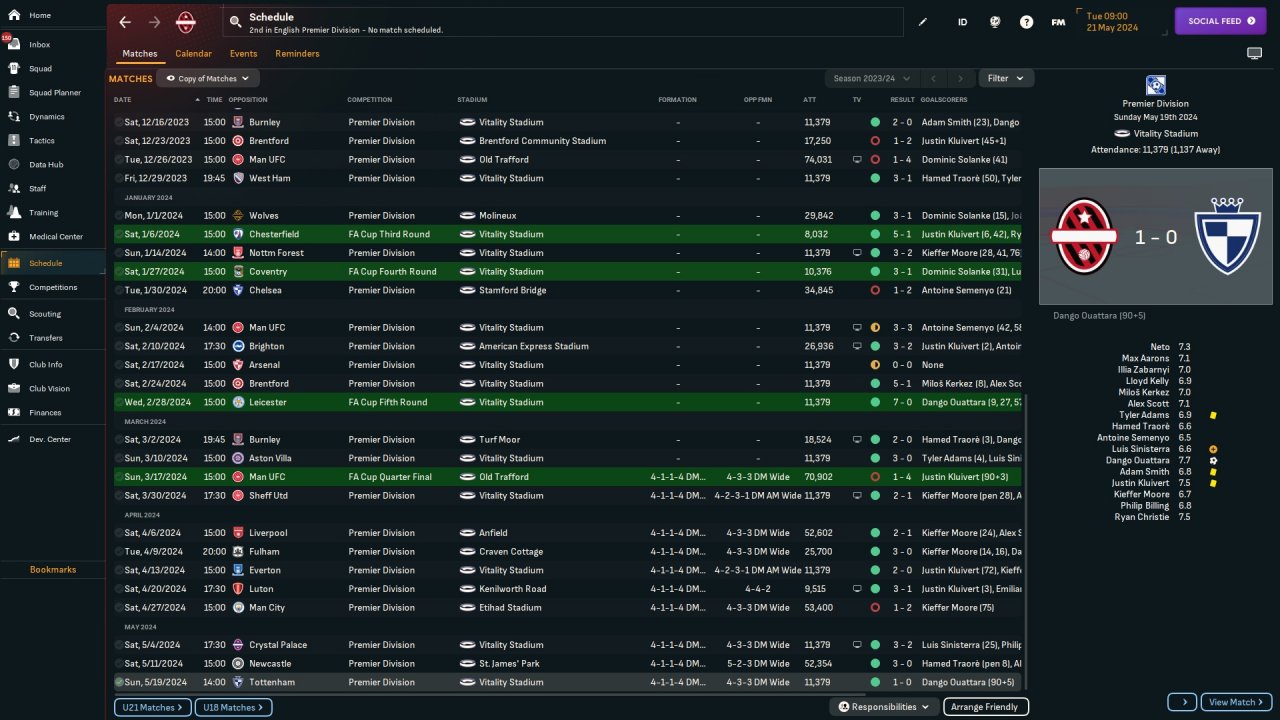
Task: Toggle the selection circle on the Brentford 12/23/2023 row
Action: pos(119,141)
